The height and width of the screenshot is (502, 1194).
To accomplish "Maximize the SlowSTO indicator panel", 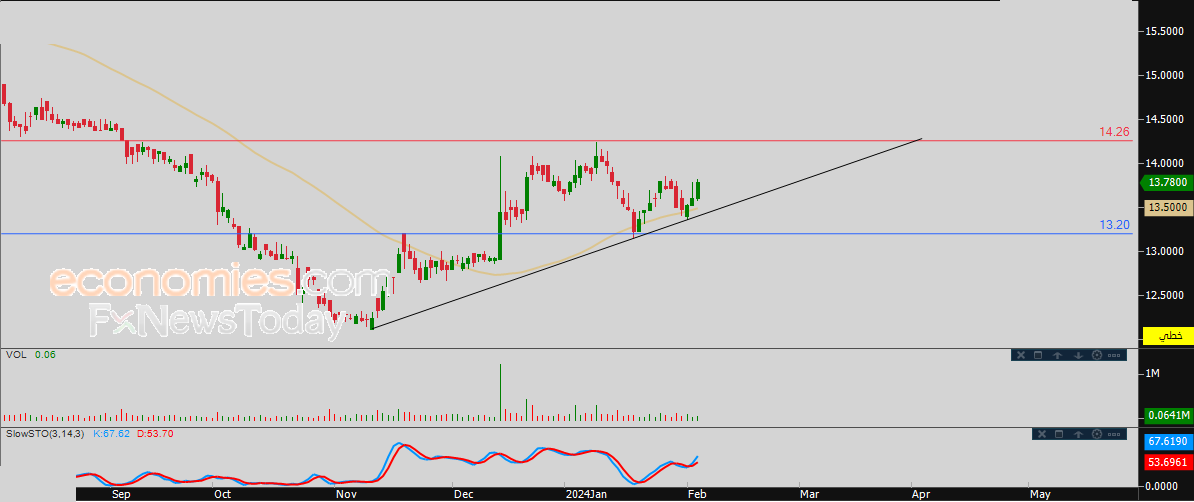I will point(1059,434).
